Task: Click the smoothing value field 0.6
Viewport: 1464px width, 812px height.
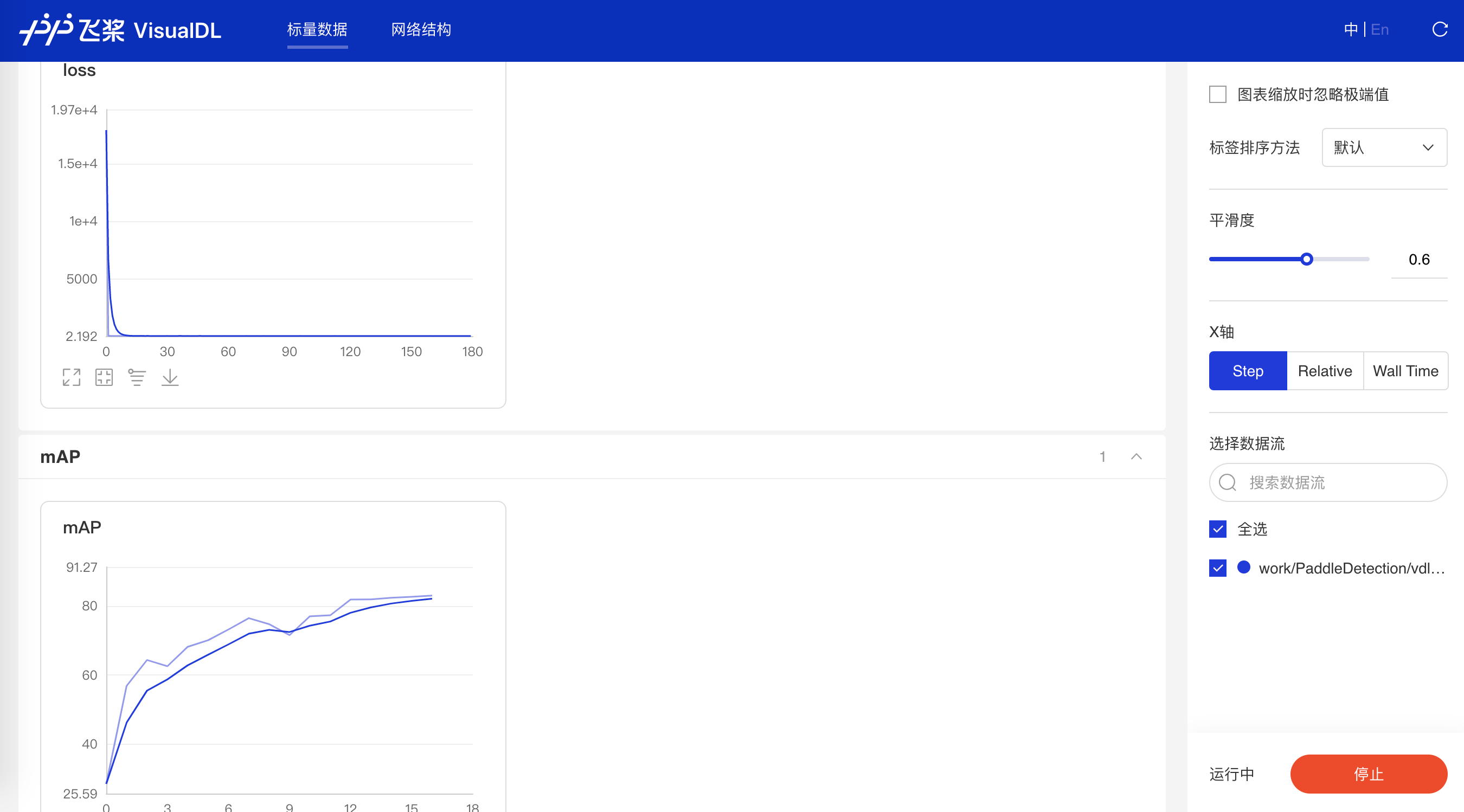Action: coord(1419,260)
